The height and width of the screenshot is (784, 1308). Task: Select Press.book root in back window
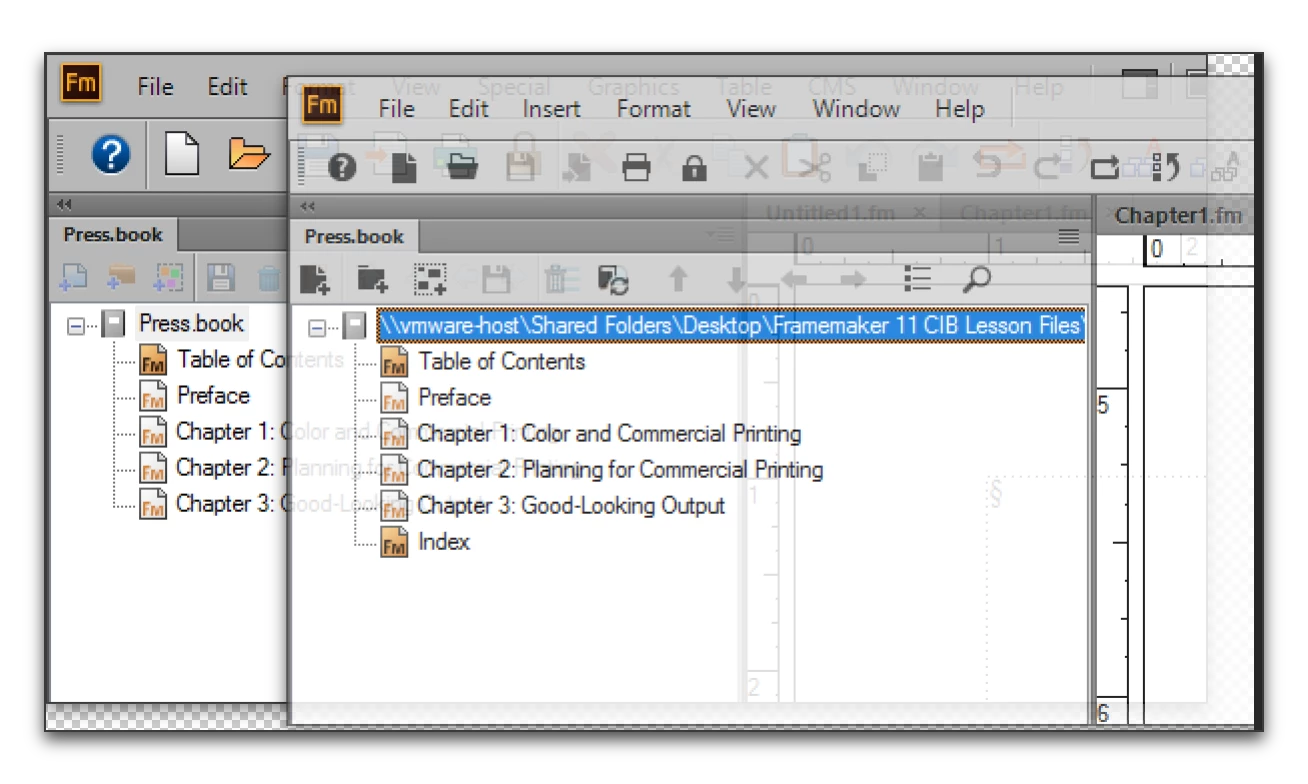191,324
